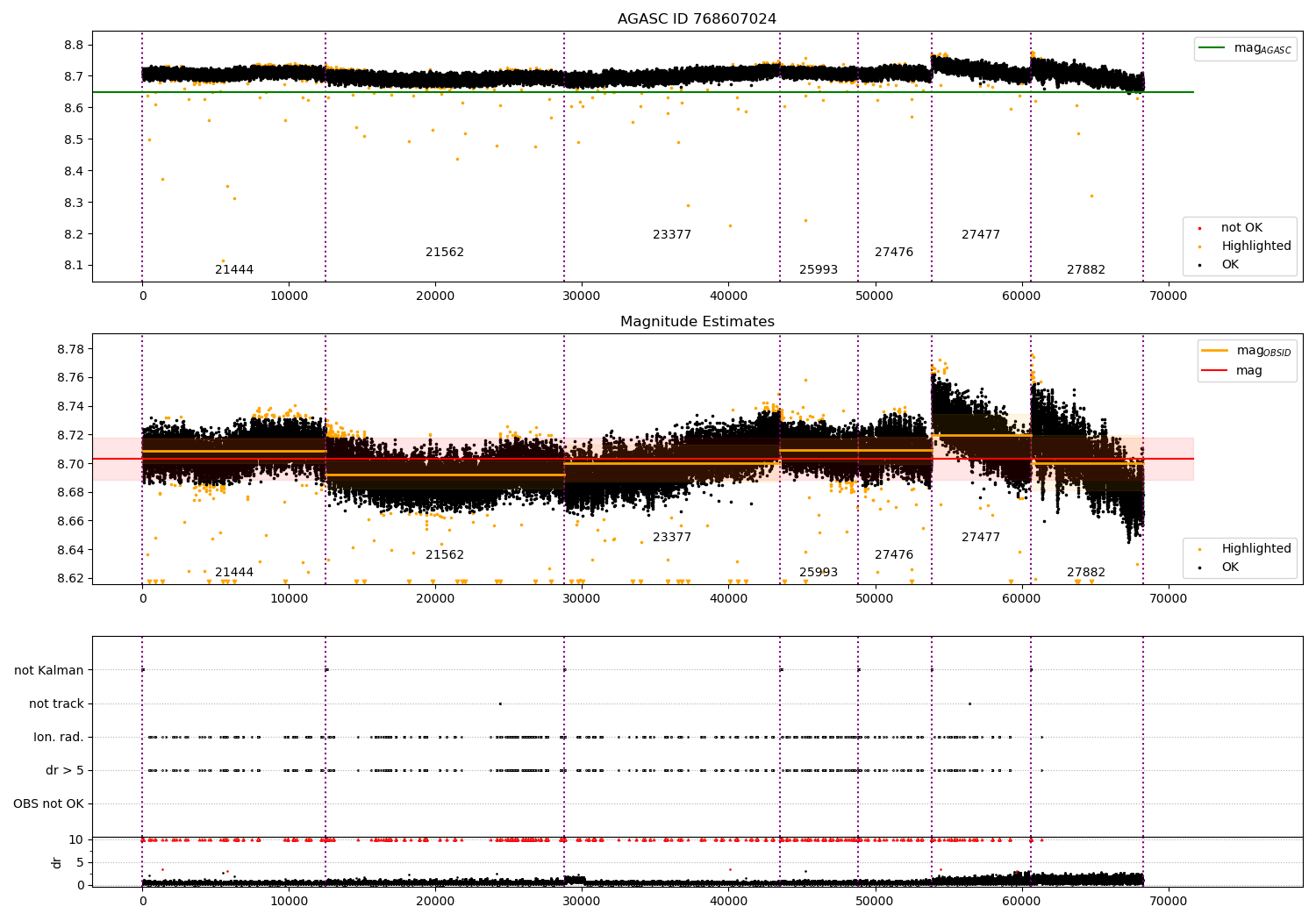Click OBSID label 27476 in the AGASC plot

click(894, 253)
